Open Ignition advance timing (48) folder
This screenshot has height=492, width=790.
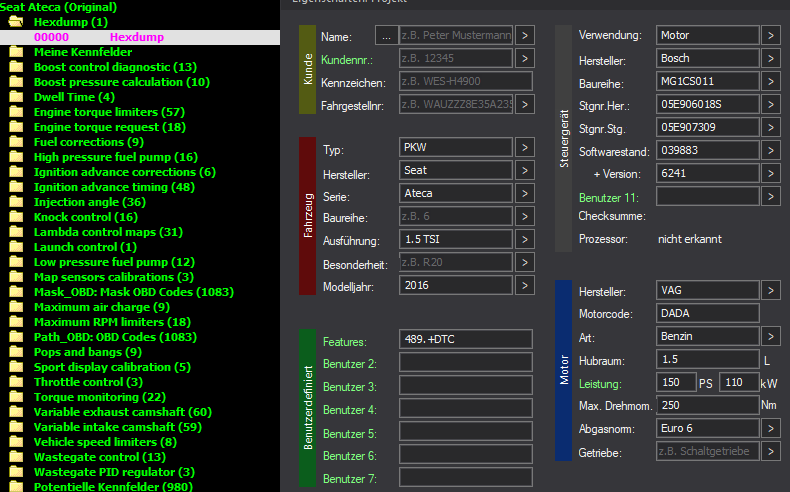pos(114,187)
